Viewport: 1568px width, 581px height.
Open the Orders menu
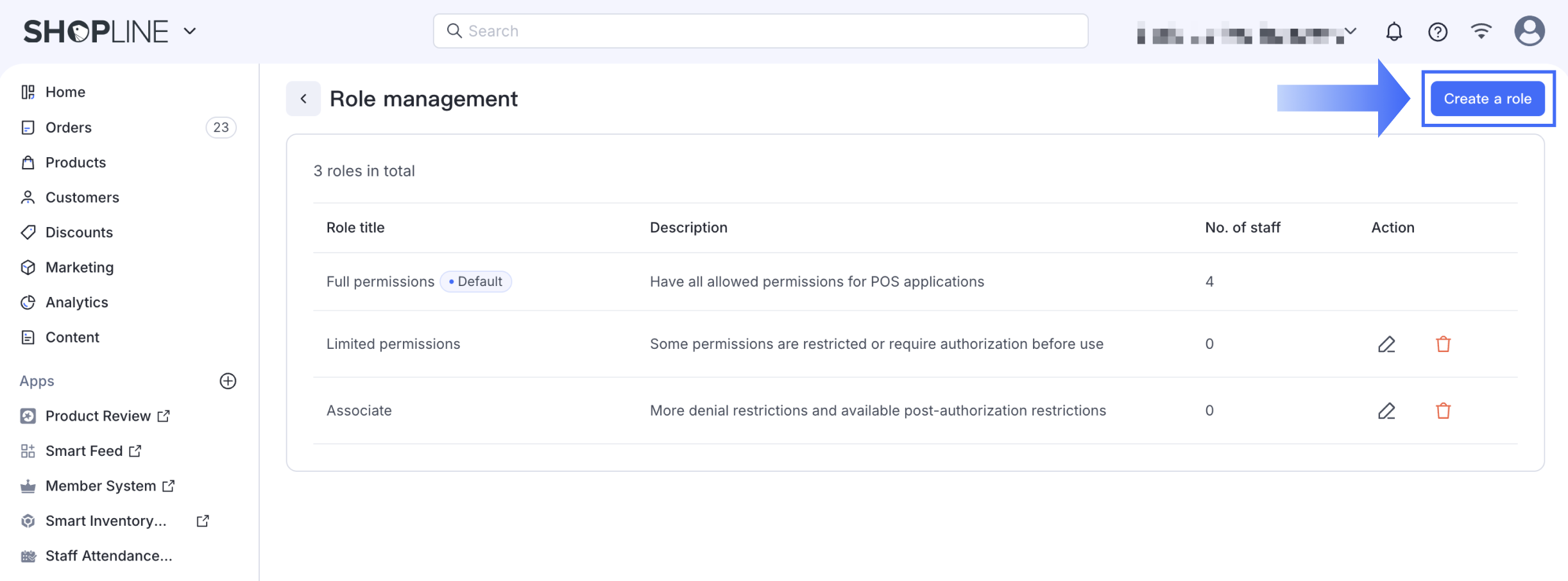click(69, 128)
